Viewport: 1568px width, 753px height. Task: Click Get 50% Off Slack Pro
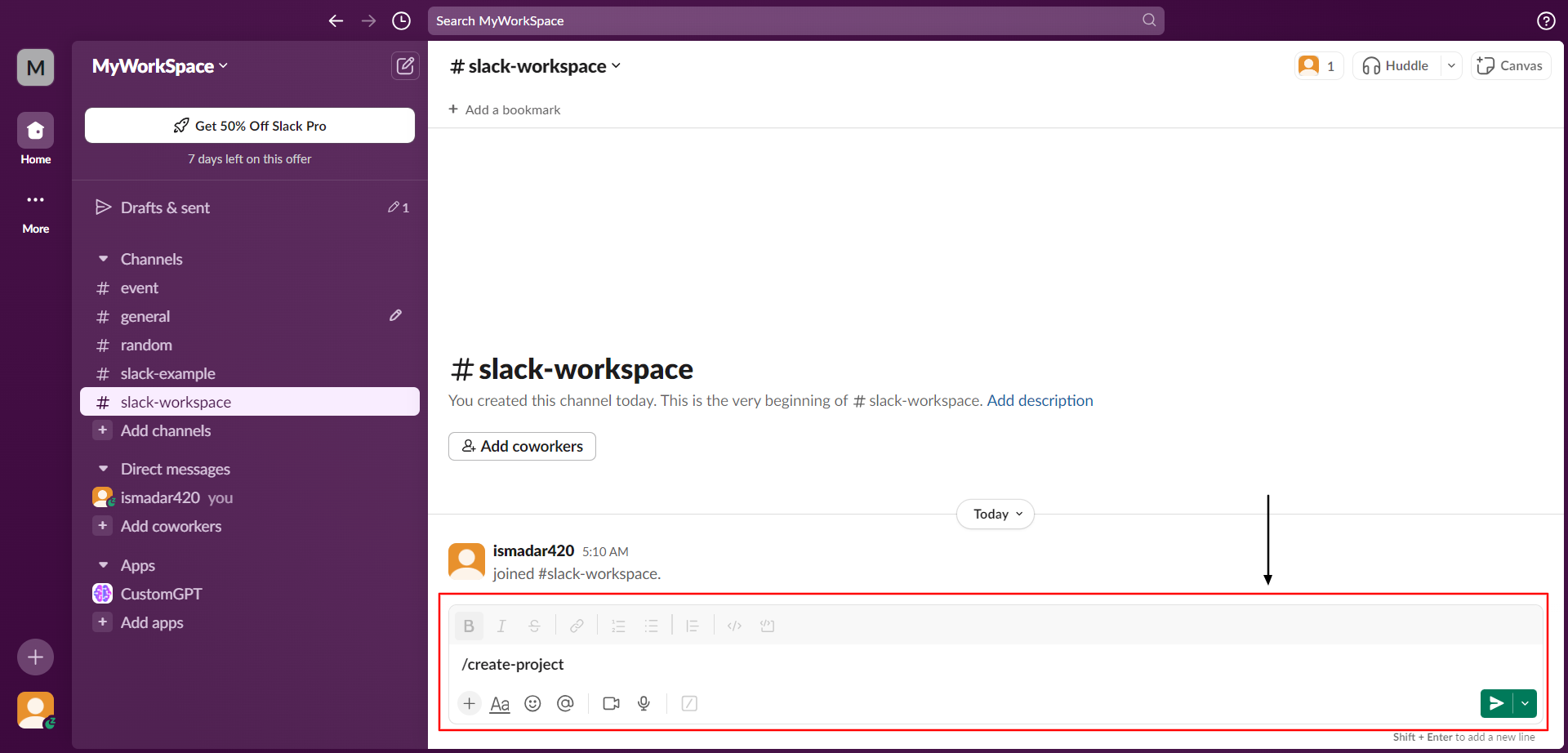(x=250, y=126)
